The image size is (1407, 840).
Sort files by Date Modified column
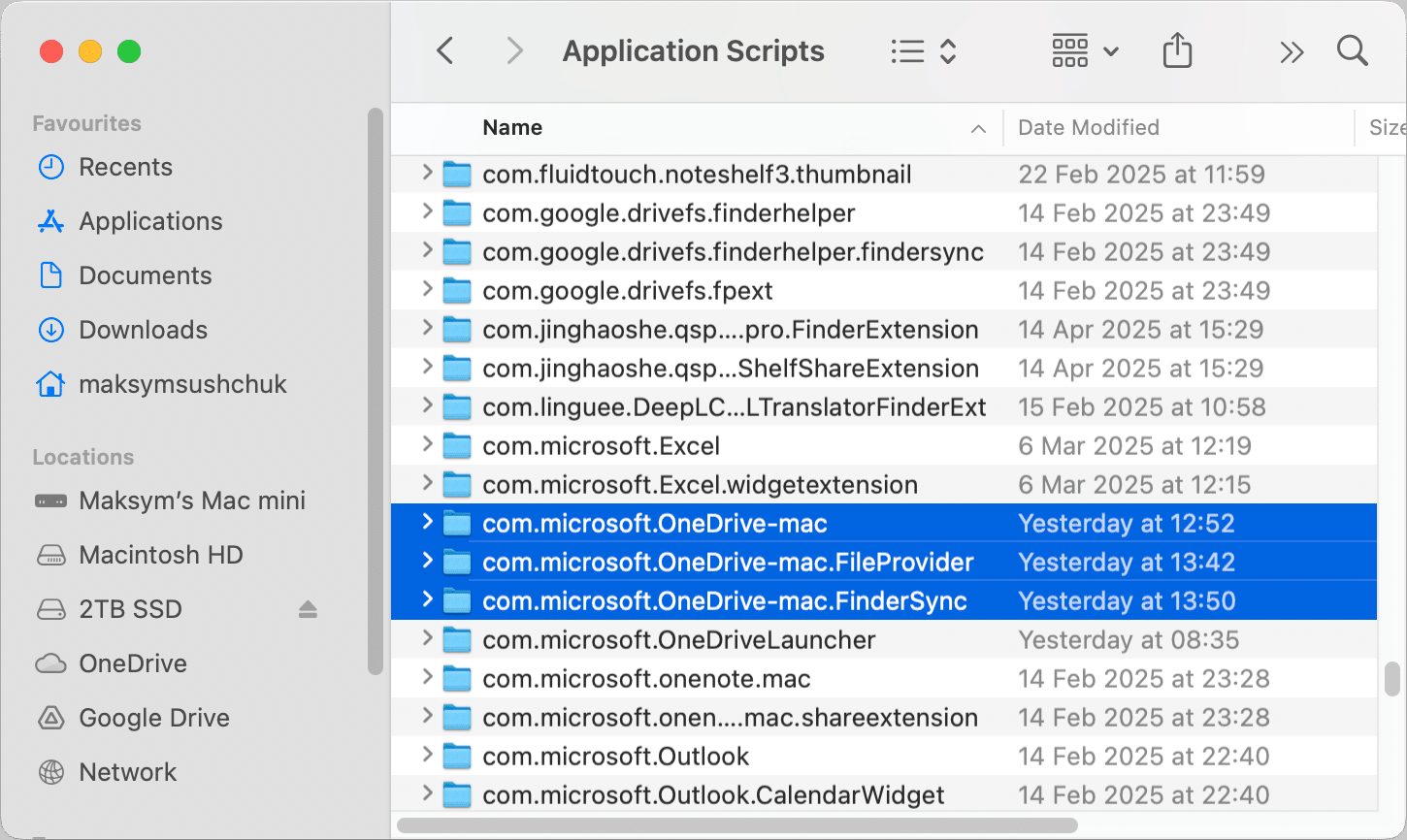(1087, 127)
